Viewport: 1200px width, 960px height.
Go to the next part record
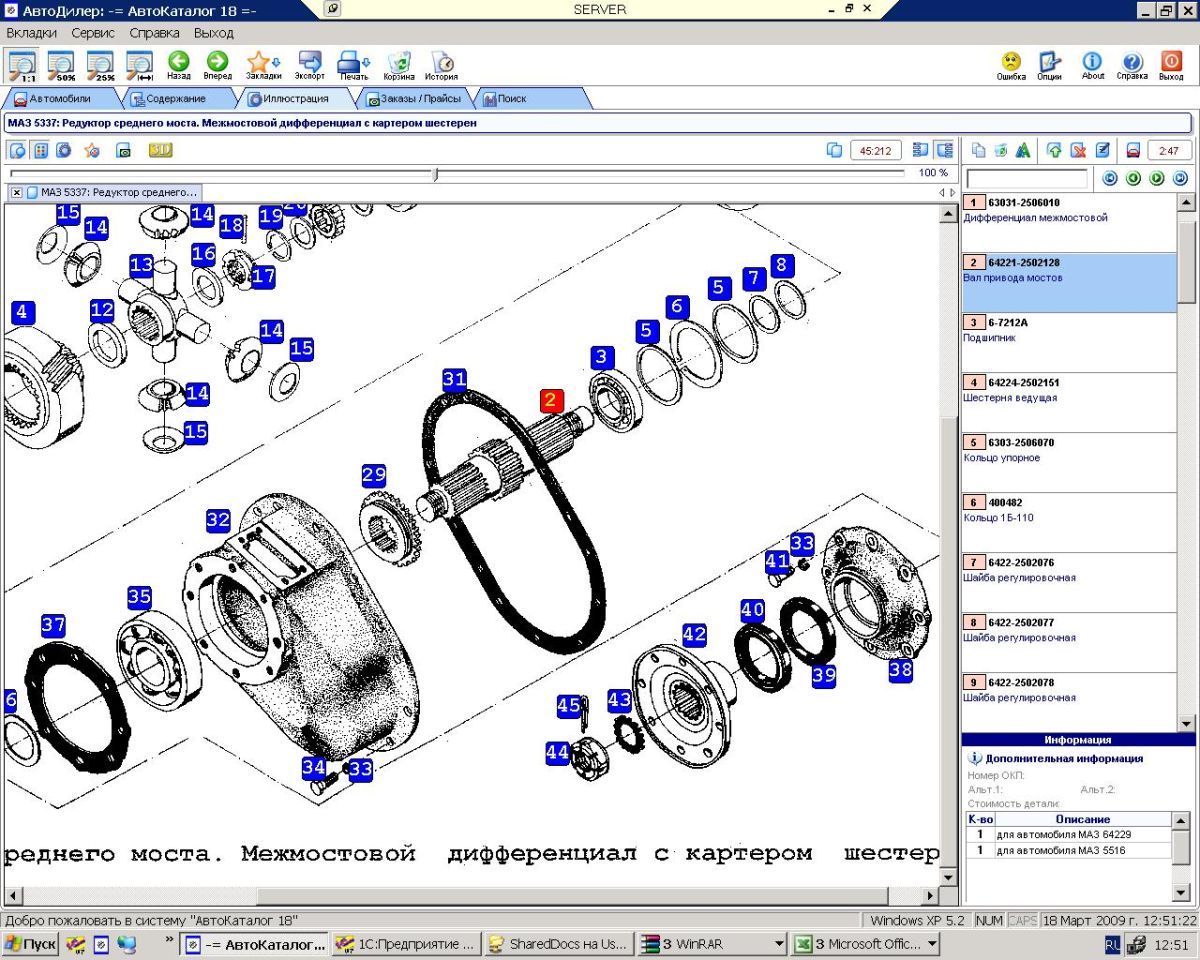point(1157,178)
